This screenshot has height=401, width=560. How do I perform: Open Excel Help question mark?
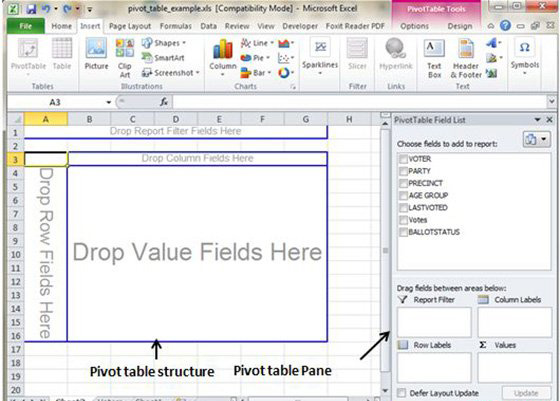505,25
